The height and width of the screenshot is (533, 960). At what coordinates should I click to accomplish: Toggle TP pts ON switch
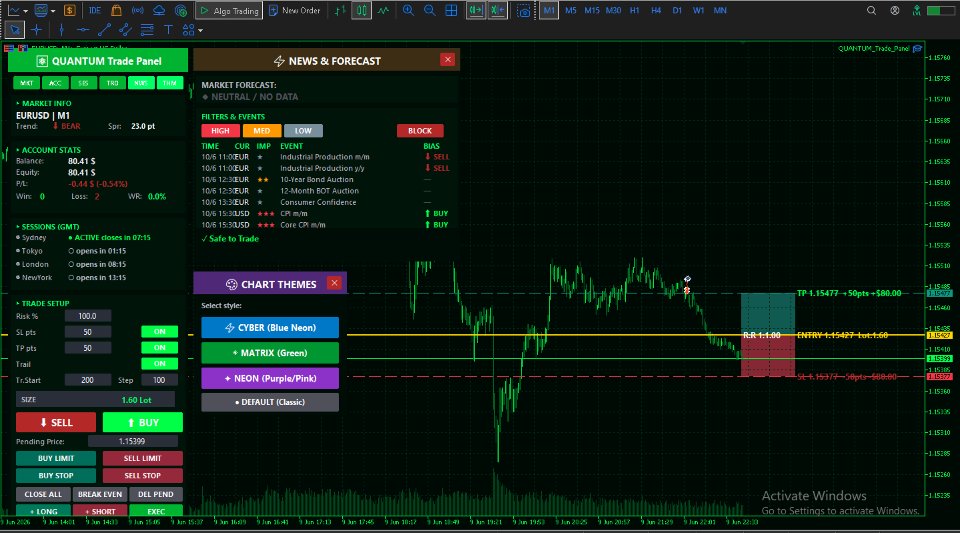159,348
